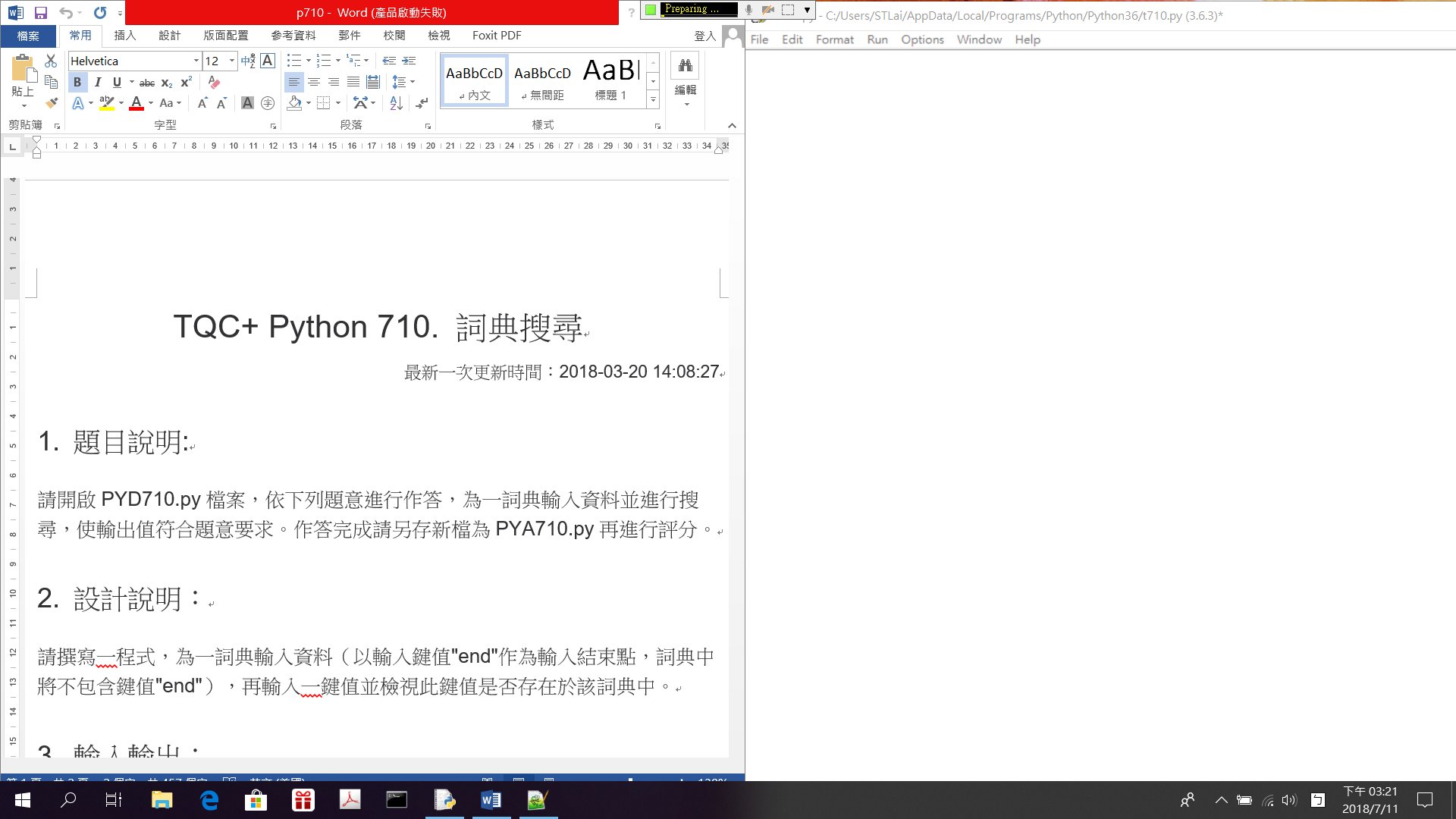
Task: Open the 插入 ribbon tab
Action: (124, 36)
